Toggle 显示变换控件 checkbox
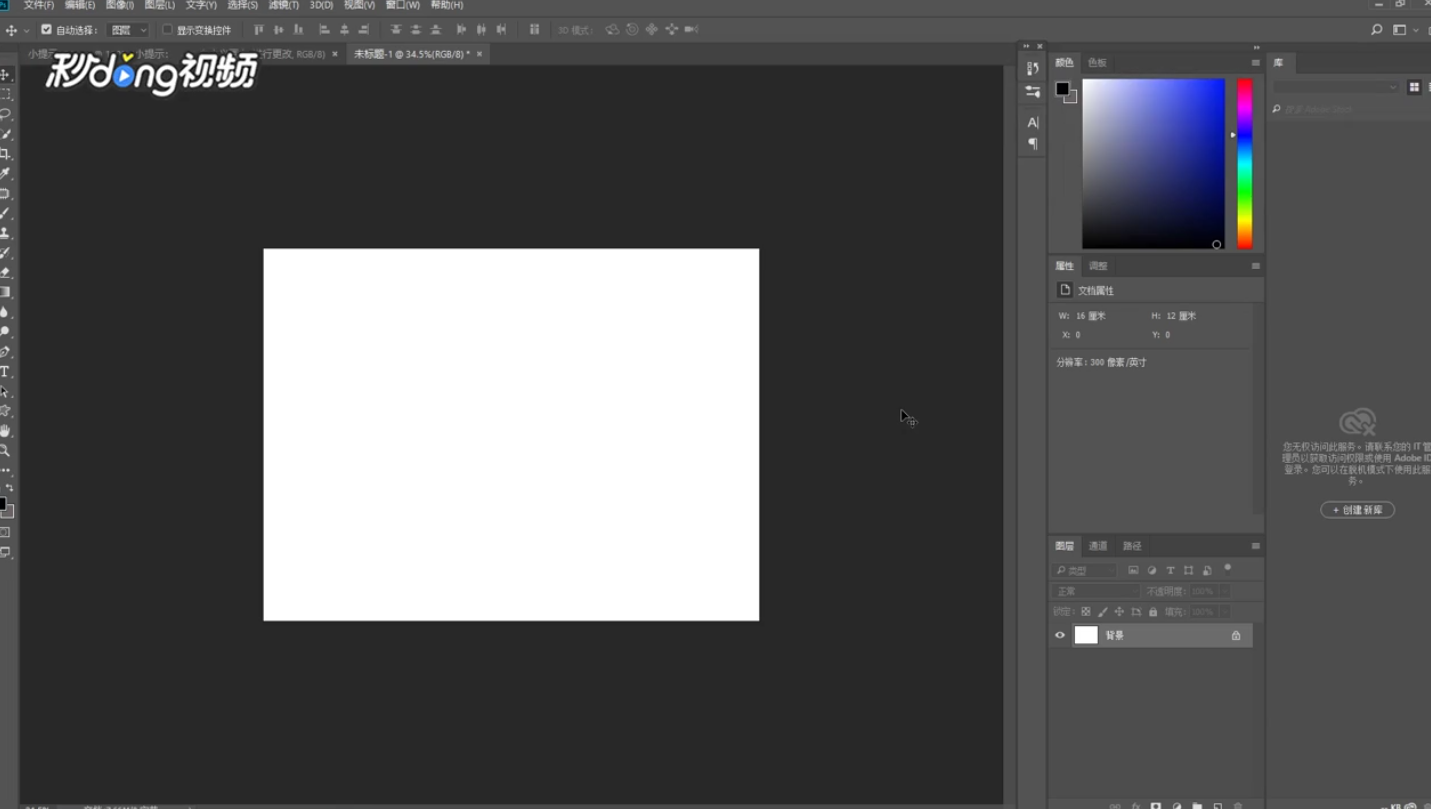Image resolution: width=1431 pixels, height=809 pixels. tap(167, 30)
